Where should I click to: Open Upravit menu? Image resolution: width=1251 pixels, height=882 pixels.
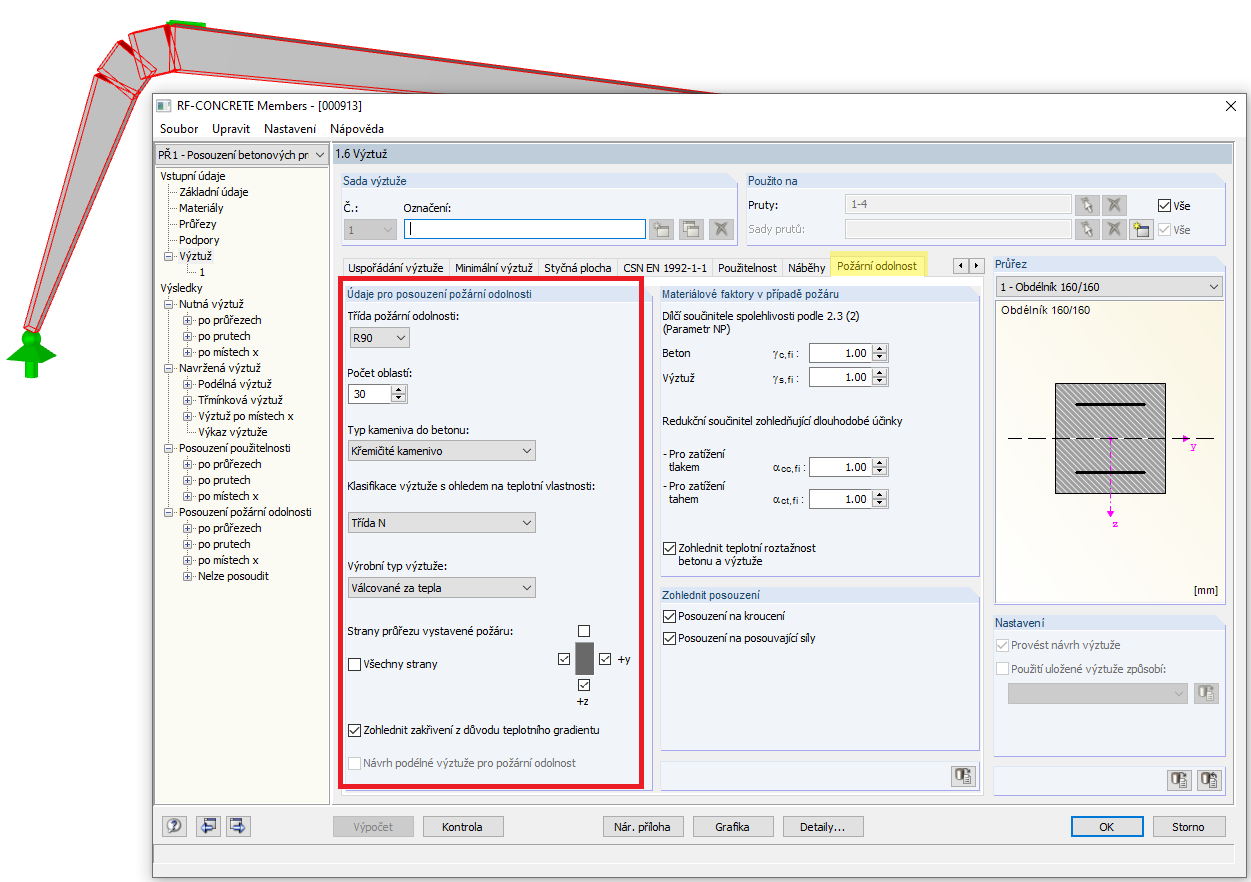pyautogui.click(x=231, y=129)
